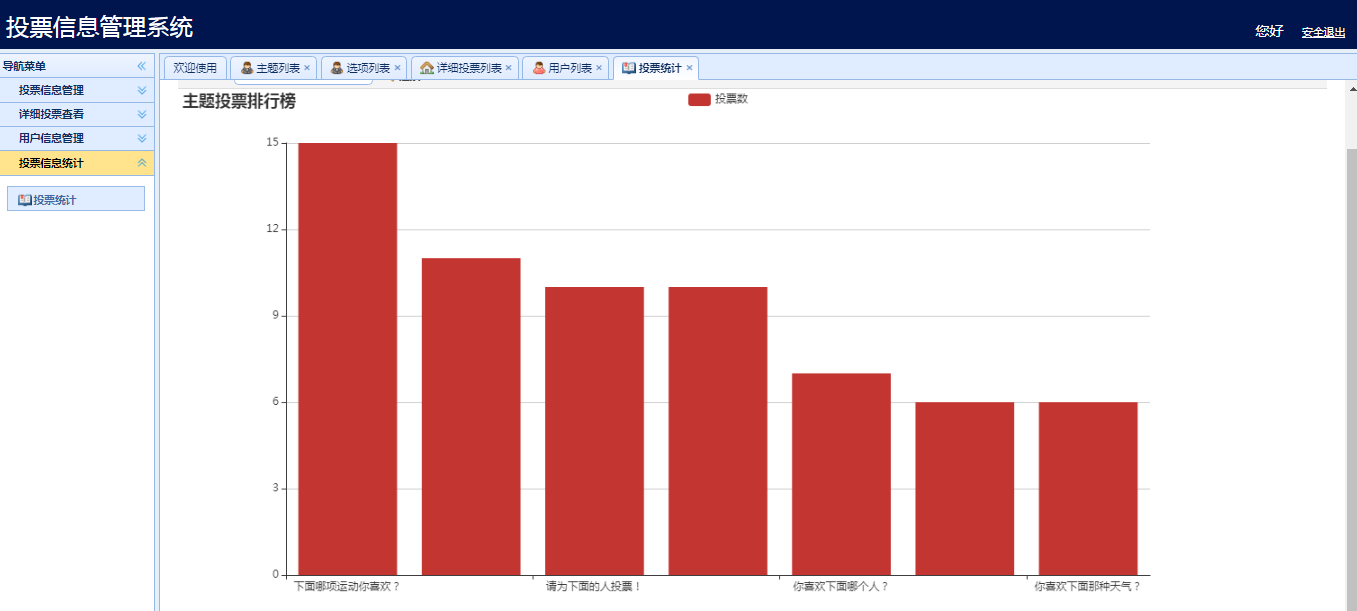Click the 用户列表 tab user icon
1357x611 pixels.
pyautogui.click(x=538, y=68)
